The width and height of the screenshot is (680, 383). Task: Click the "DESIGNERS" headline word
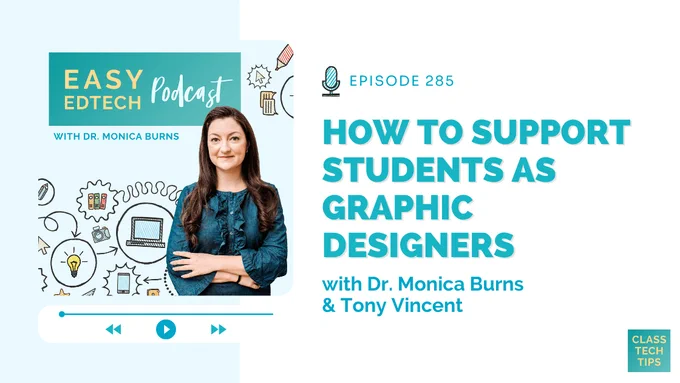click(x=418, y=245)
